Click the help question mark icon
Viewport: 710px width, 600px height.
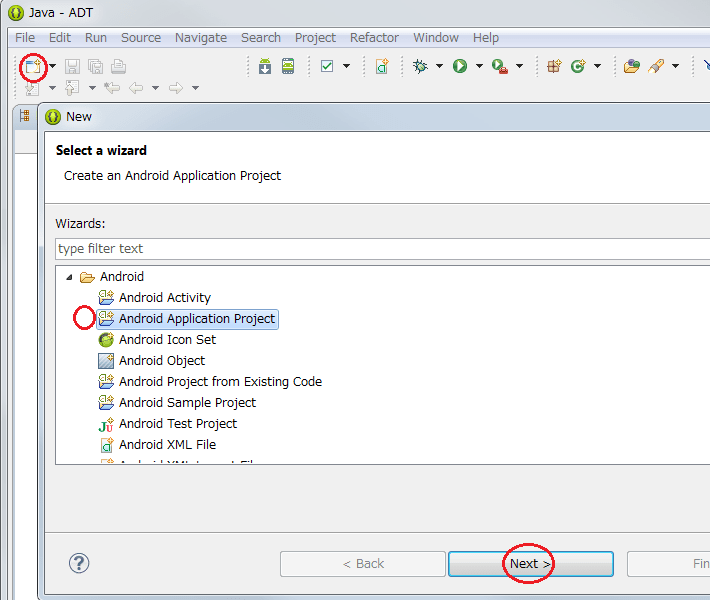click(x=79, y=563)
